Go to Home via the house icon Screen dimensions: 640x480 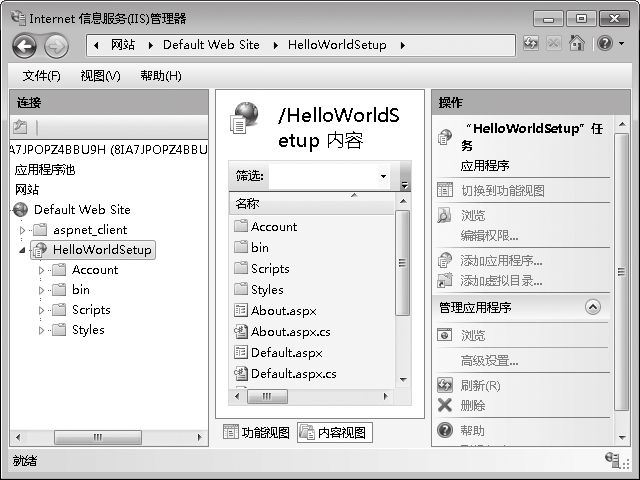click(577, 43)
